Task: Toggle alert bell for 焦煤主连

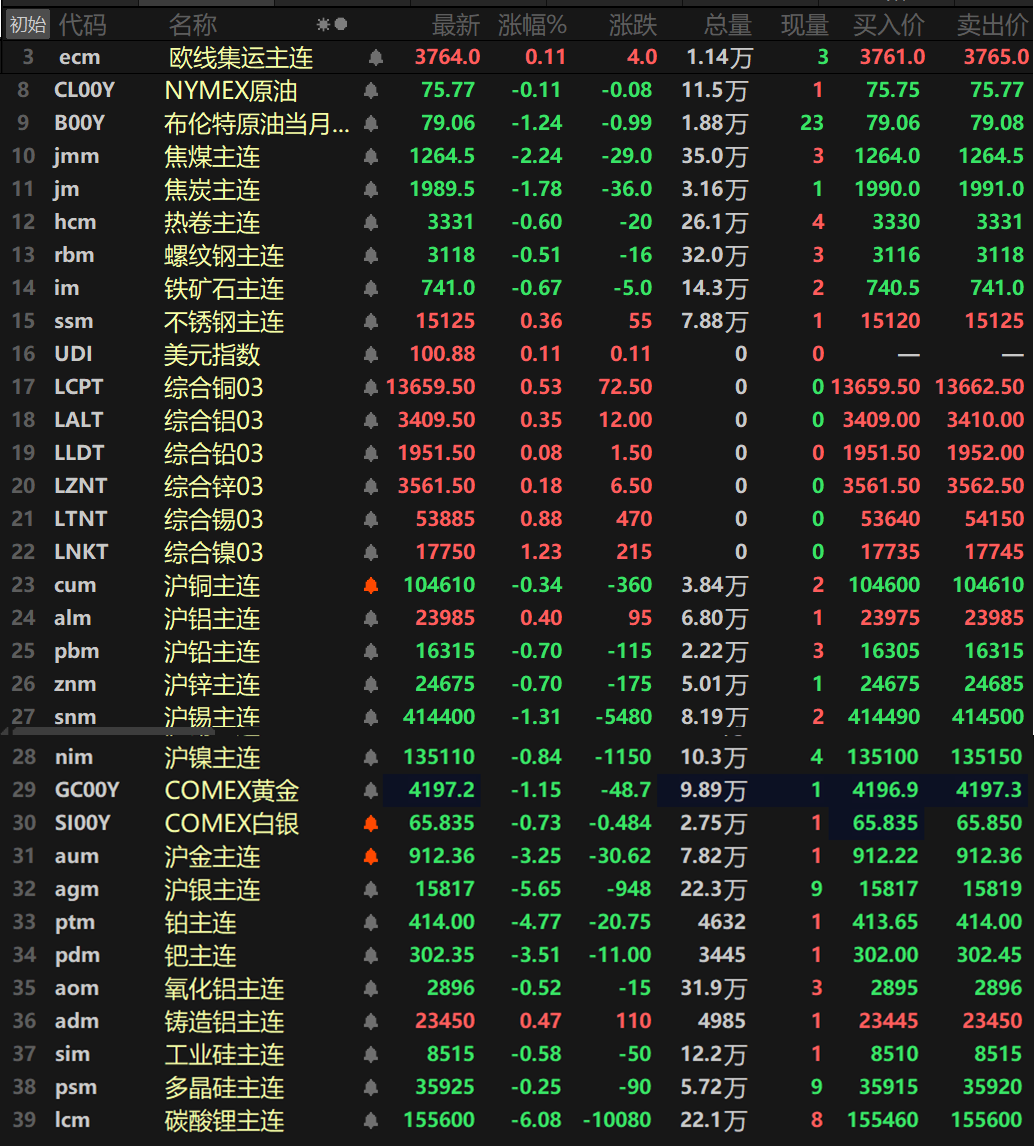Action: 371,156
